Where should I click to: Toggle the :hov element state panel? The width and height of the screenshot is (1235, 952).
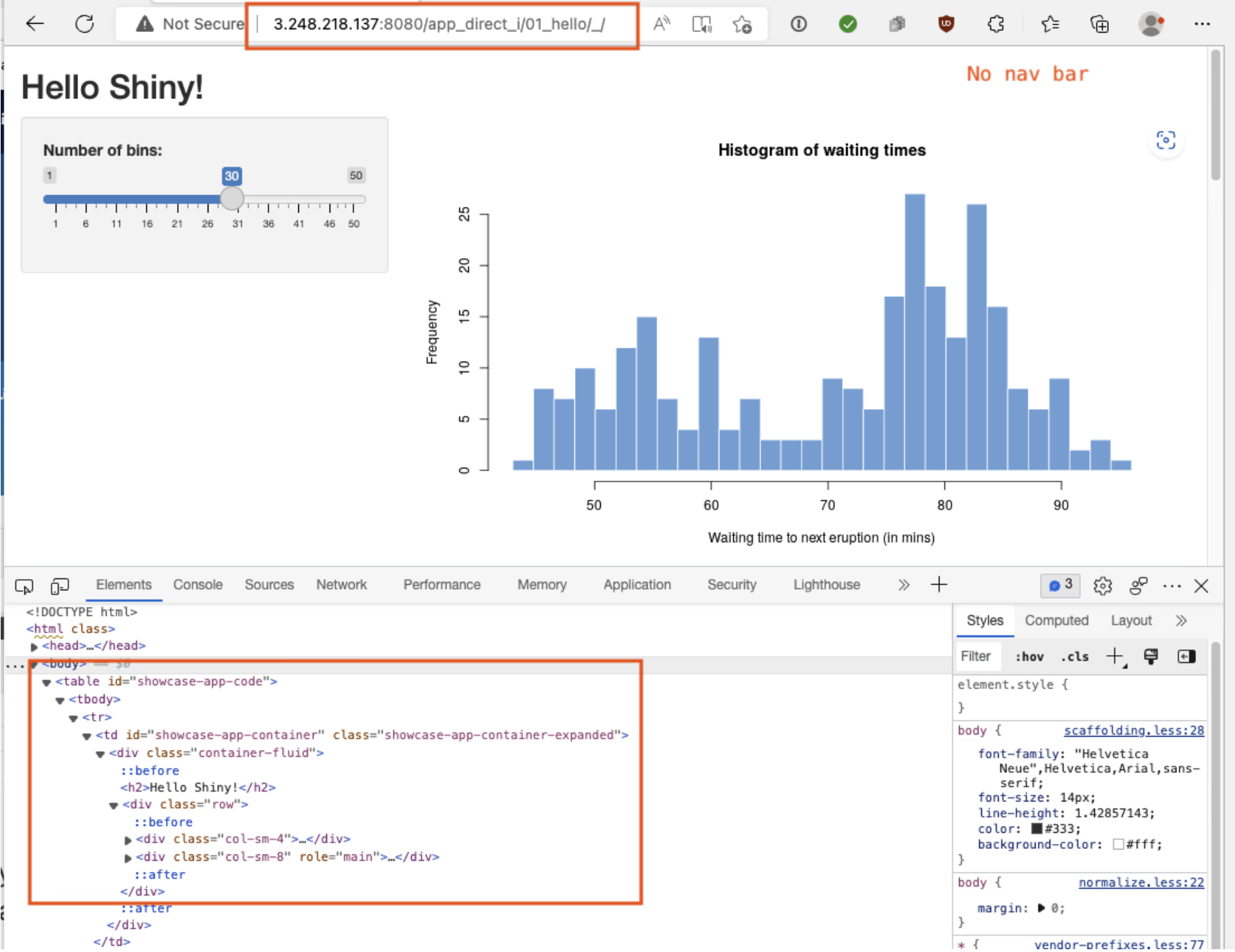point(1030,656)
